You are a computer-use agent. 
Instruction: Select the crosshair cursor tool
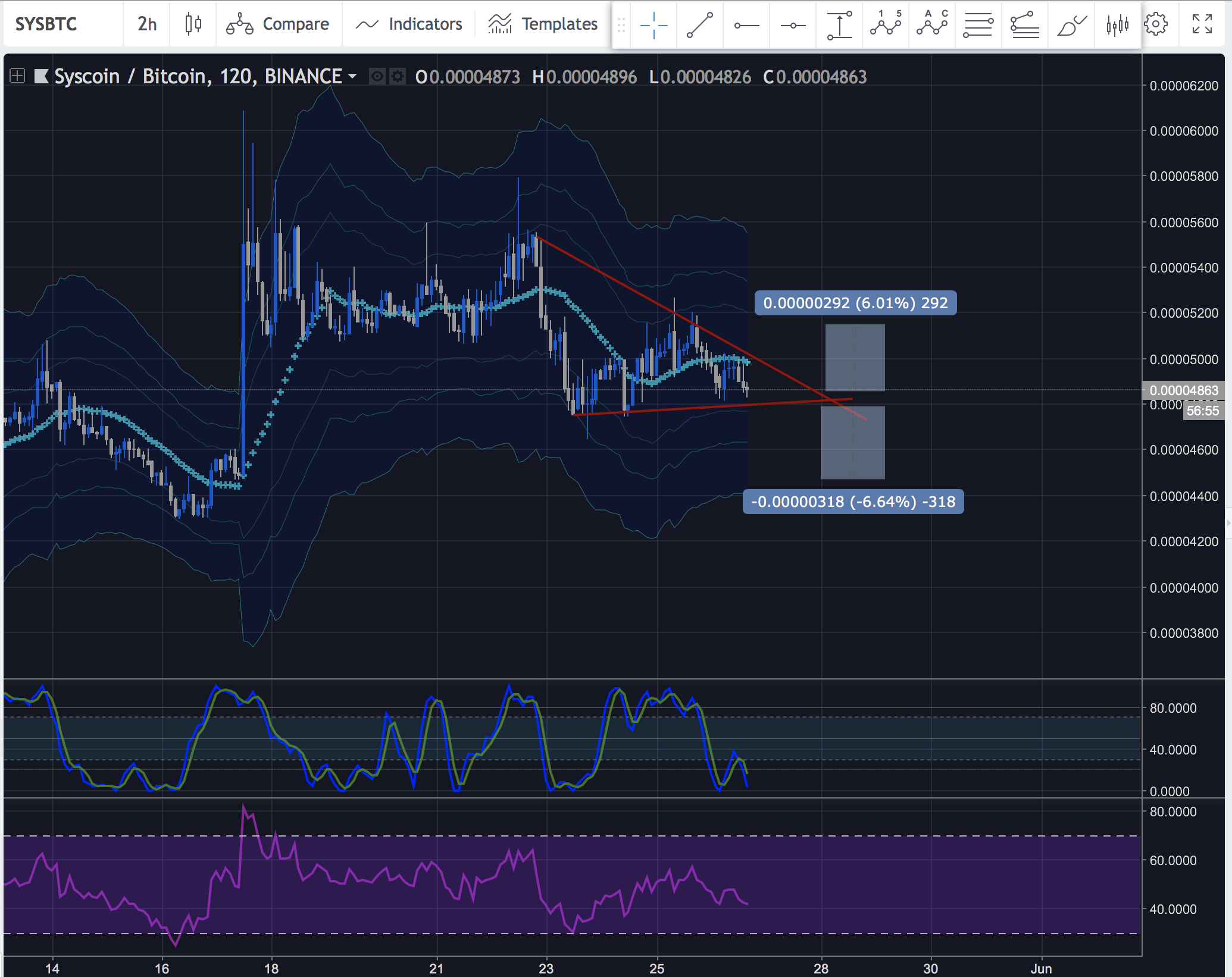tap(653, 25)
